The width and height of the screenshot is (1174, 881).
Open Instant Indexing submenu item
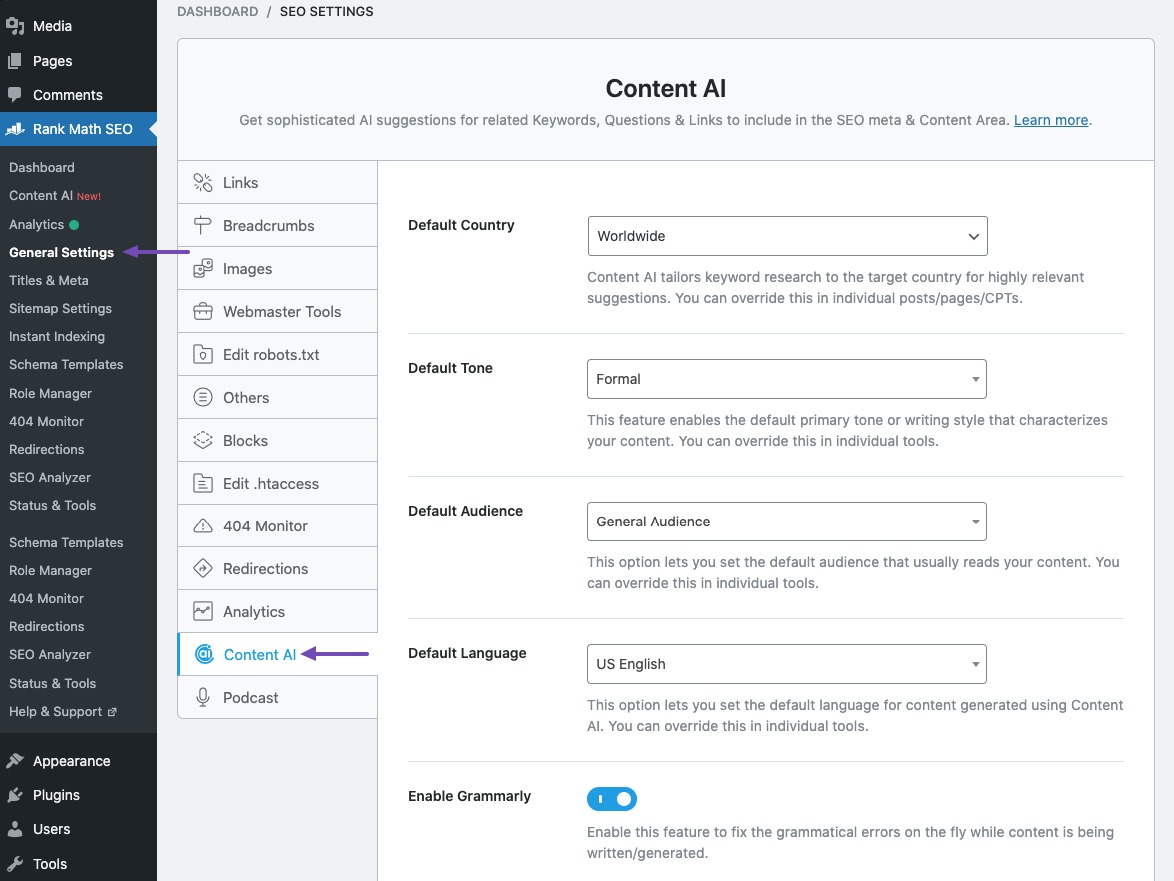click(57, 336)
